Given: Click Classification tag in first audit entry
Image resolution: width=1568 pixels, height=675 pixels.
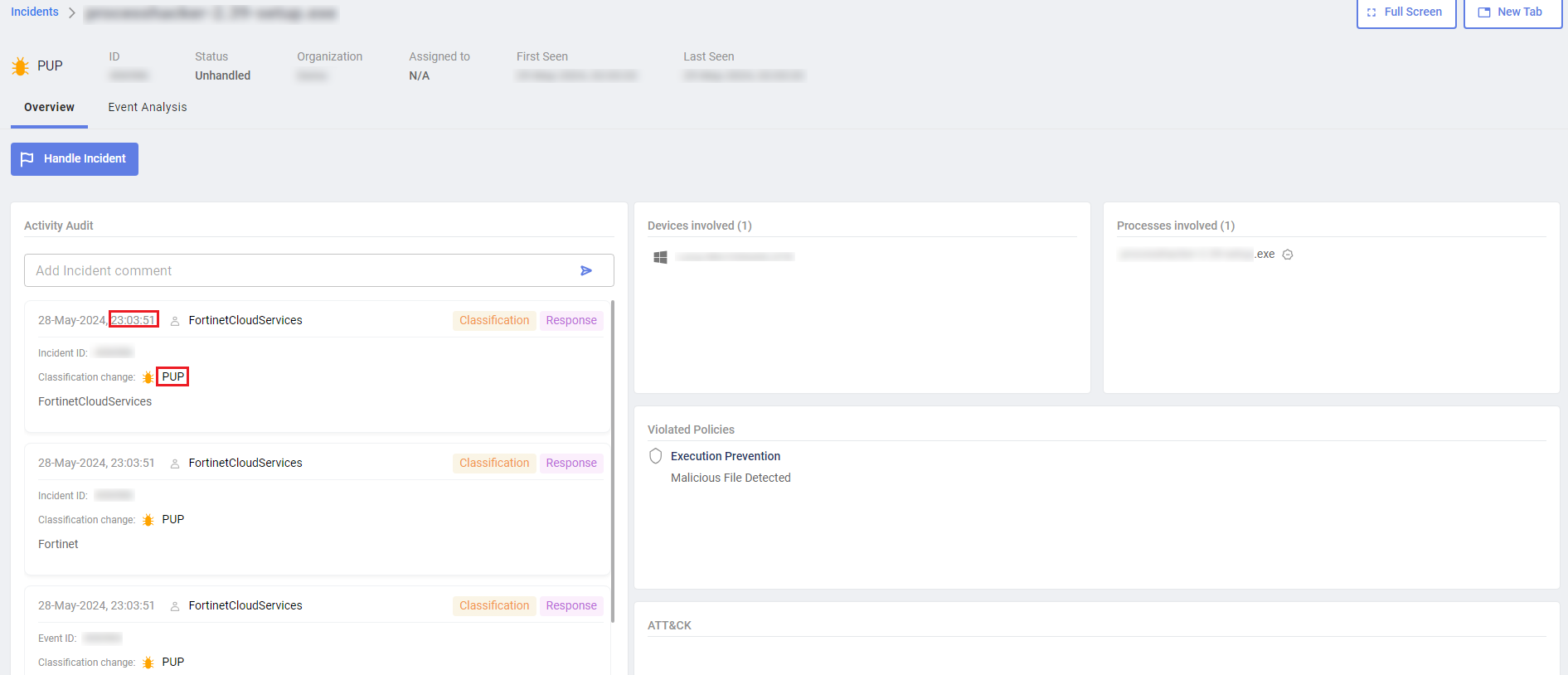Looking at the screenshot, I should click(494, 320).
